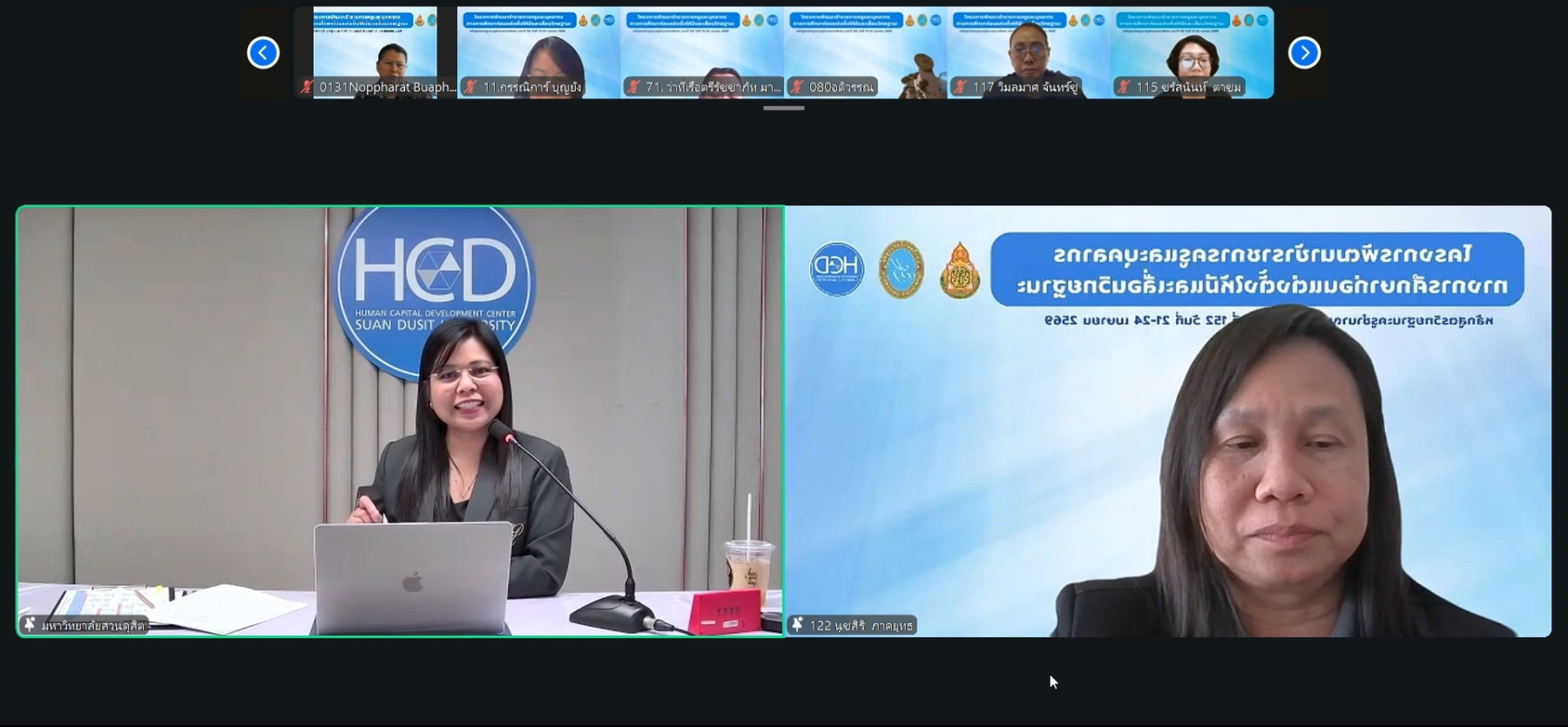Show next participants with right arrow
The height and width of the screenshot is (727, 1568).
[x=1304, y=52]
